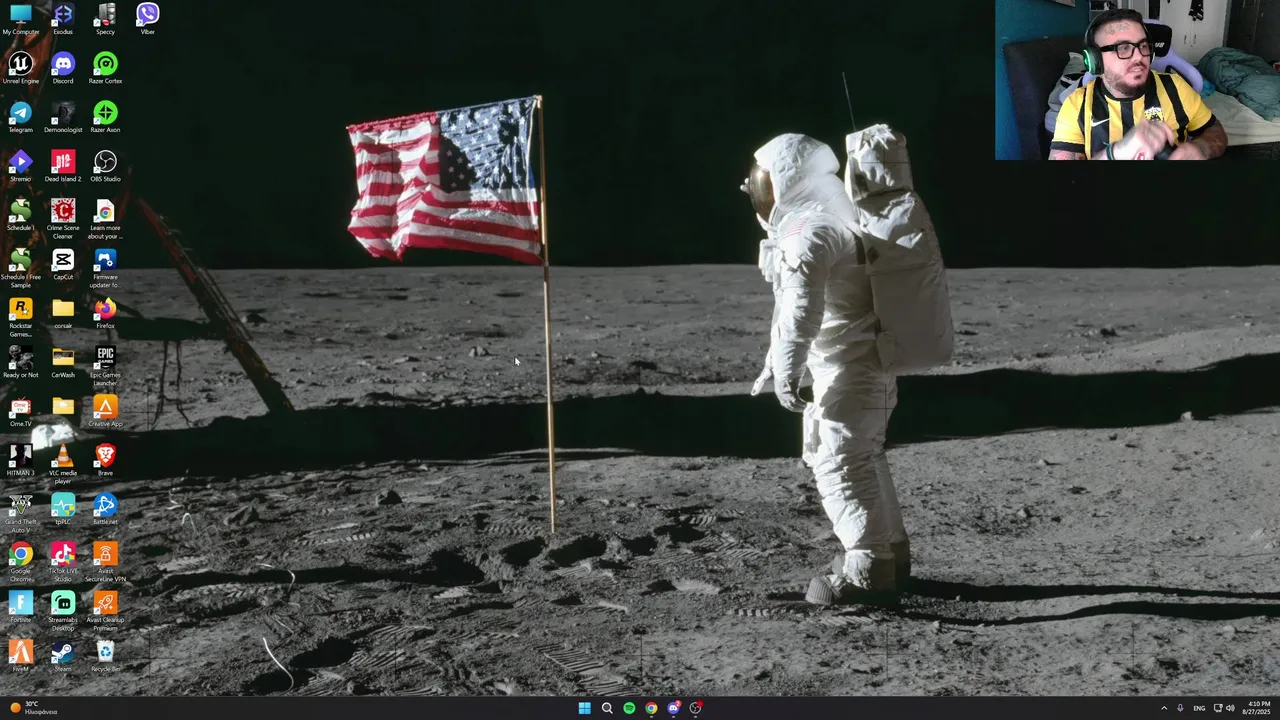Open the CapCut desktop shortcut
The width and height of the screenshot is (1280, 720).
click(63, 264)
